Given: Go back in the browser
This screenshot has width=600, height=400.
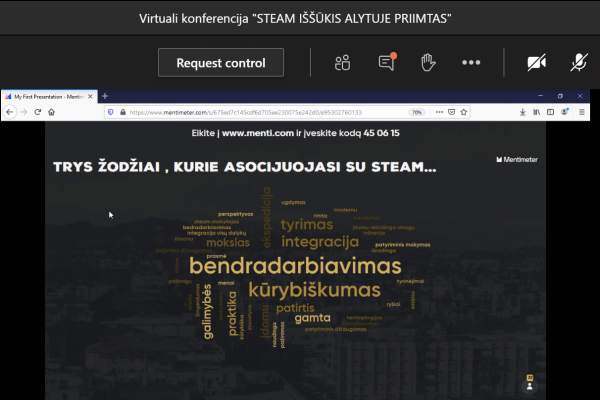Looking at the screenshot, I should pyautogui.click(x=10, y=112).
